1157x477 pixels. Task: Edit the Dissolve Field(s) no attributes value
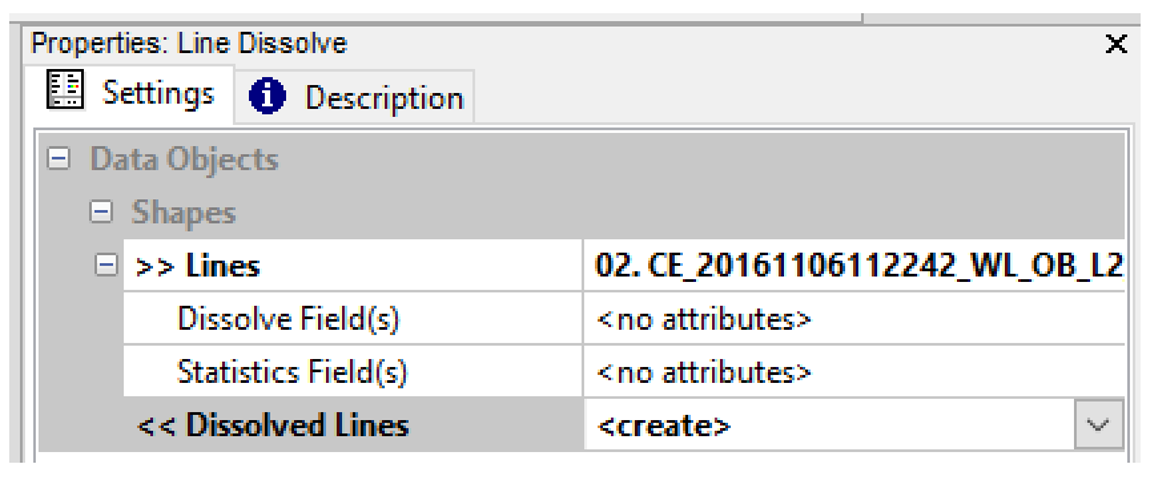704,320
